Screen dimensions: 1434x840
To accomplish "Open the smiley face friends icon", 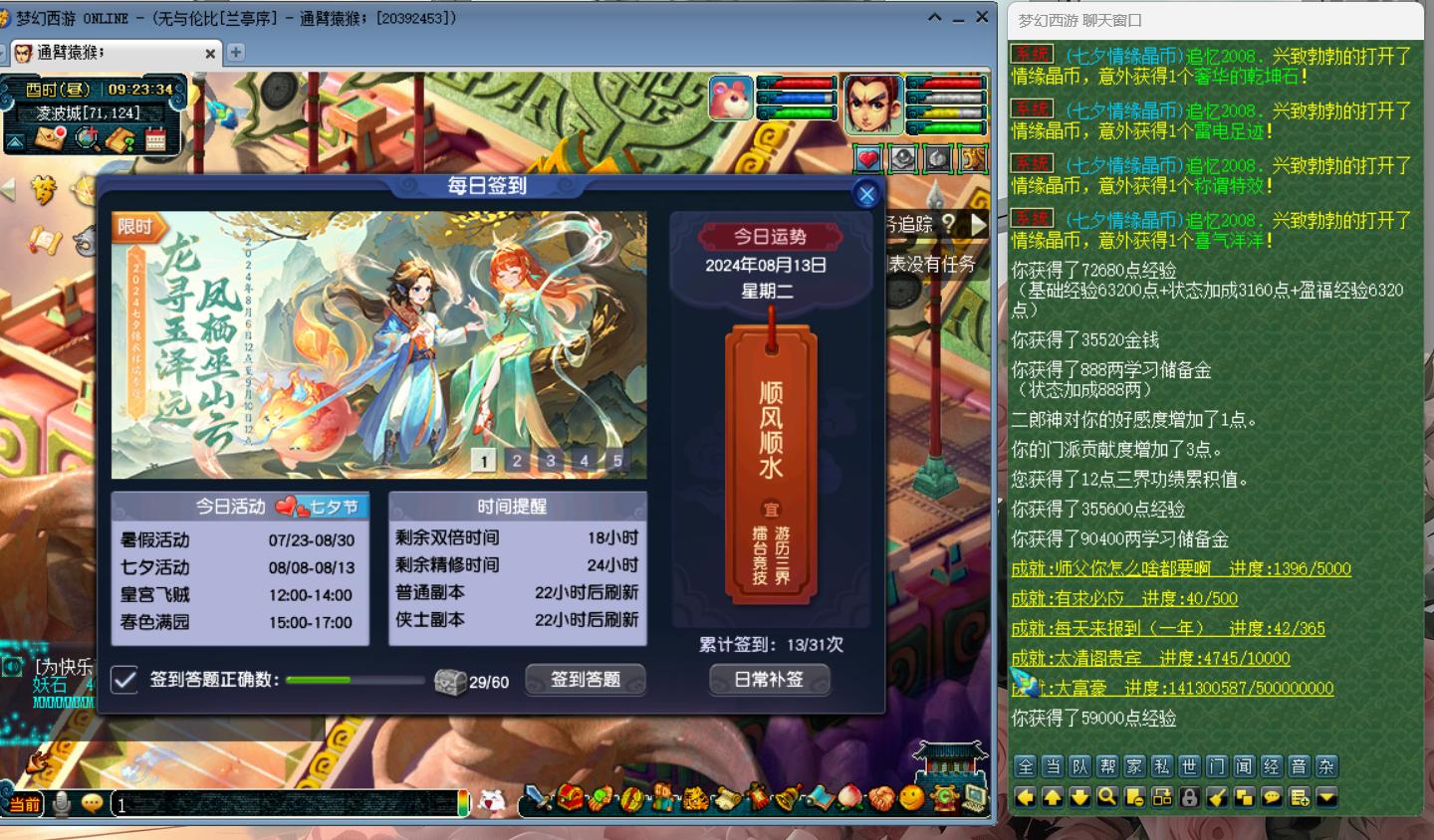I will [911, 797].
